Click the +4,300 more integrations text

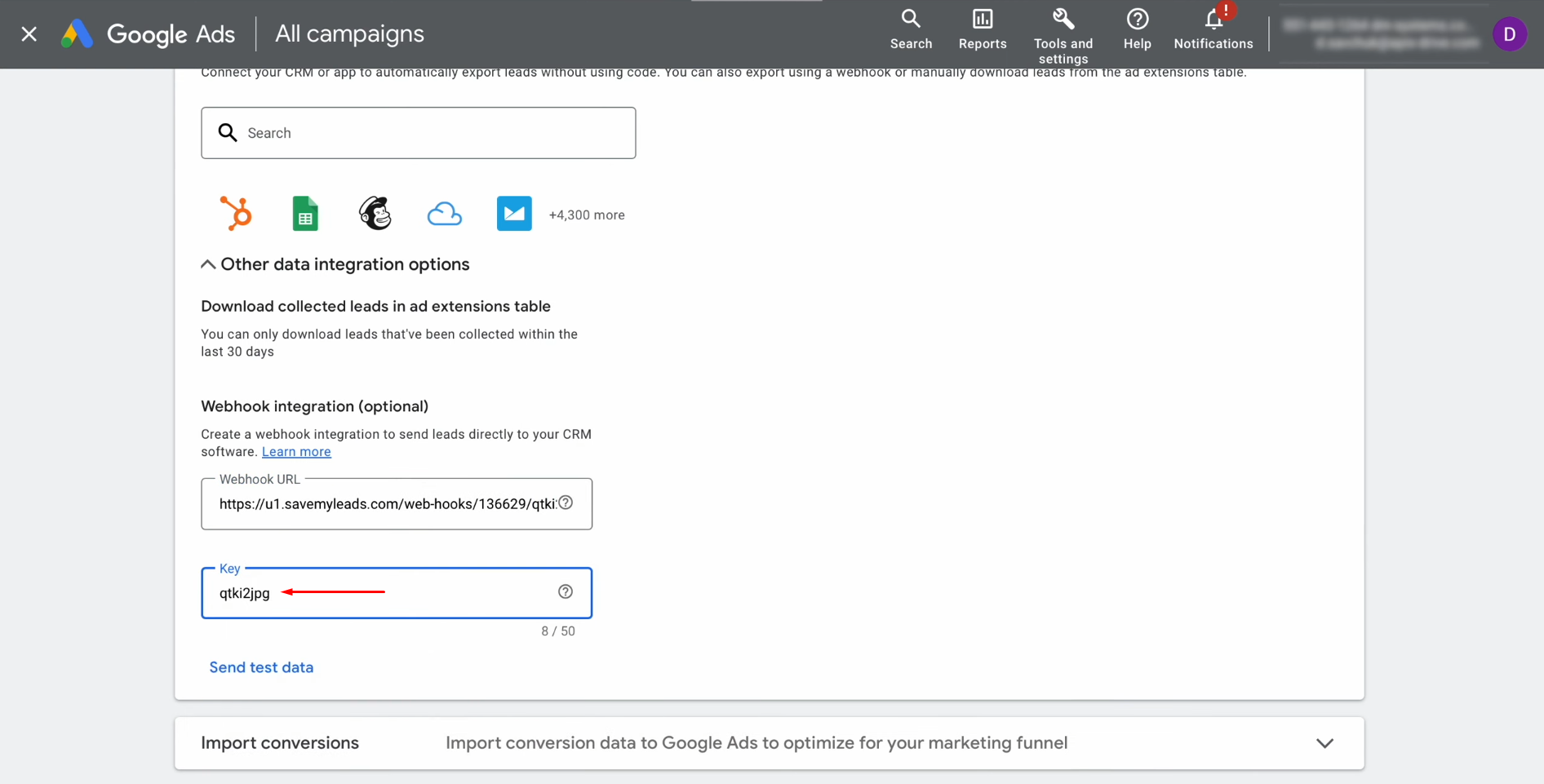[587, 215]
